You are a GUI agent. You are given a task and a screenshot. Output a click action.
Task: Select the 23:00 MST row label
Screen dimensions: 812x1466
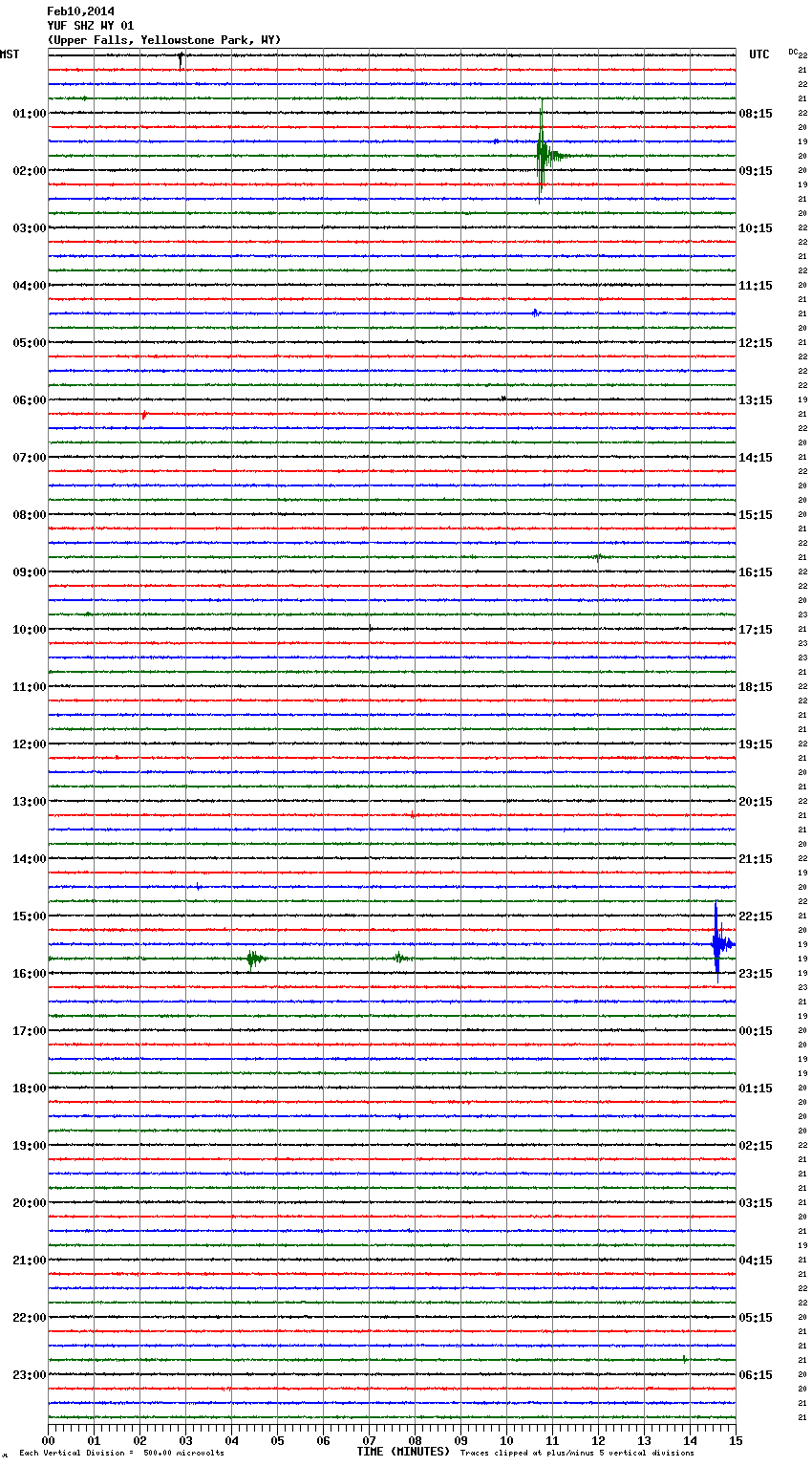coord(29,1375)
